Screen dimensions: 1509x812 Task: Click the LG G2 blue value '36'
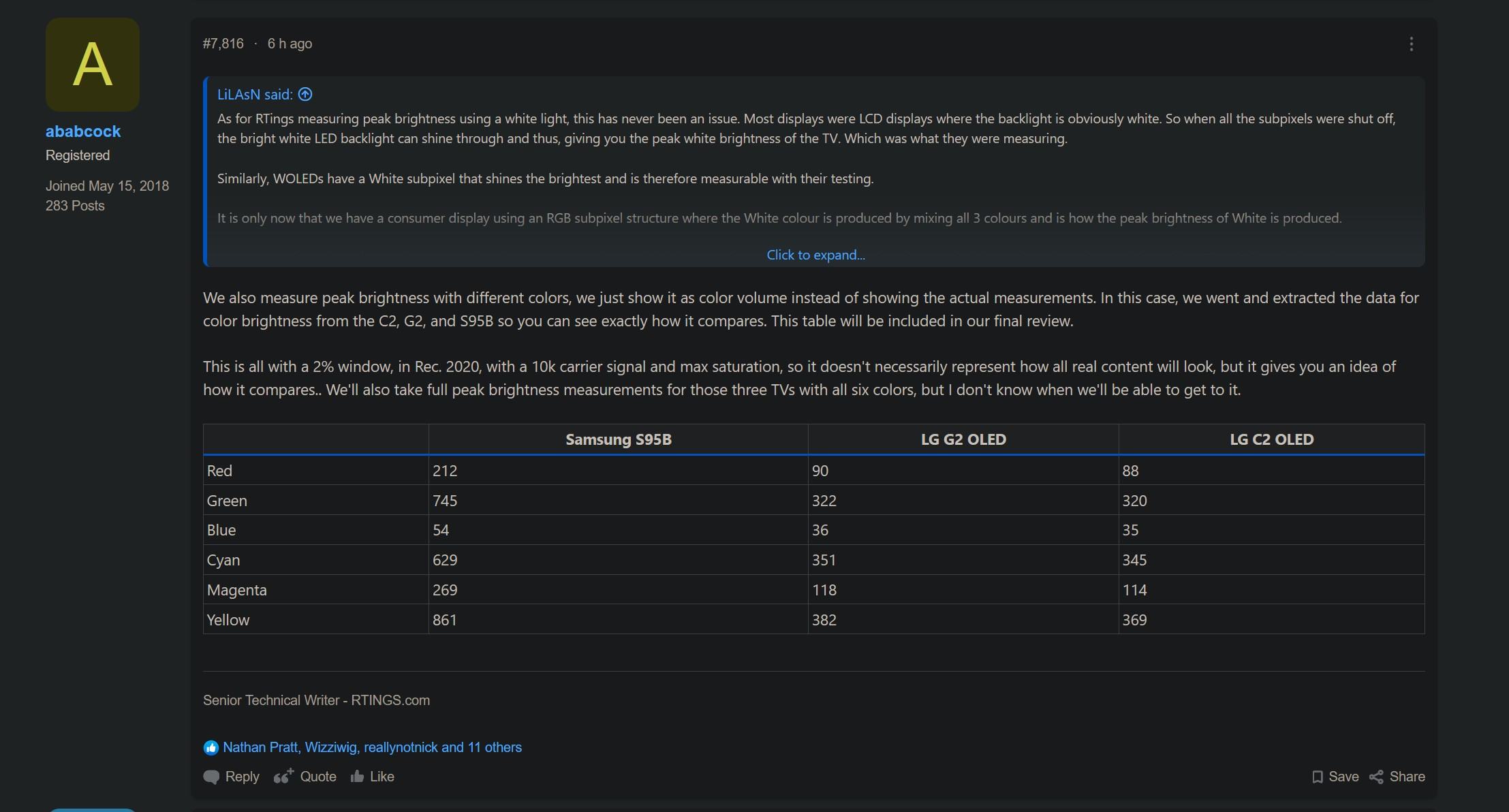coord(820,530)
